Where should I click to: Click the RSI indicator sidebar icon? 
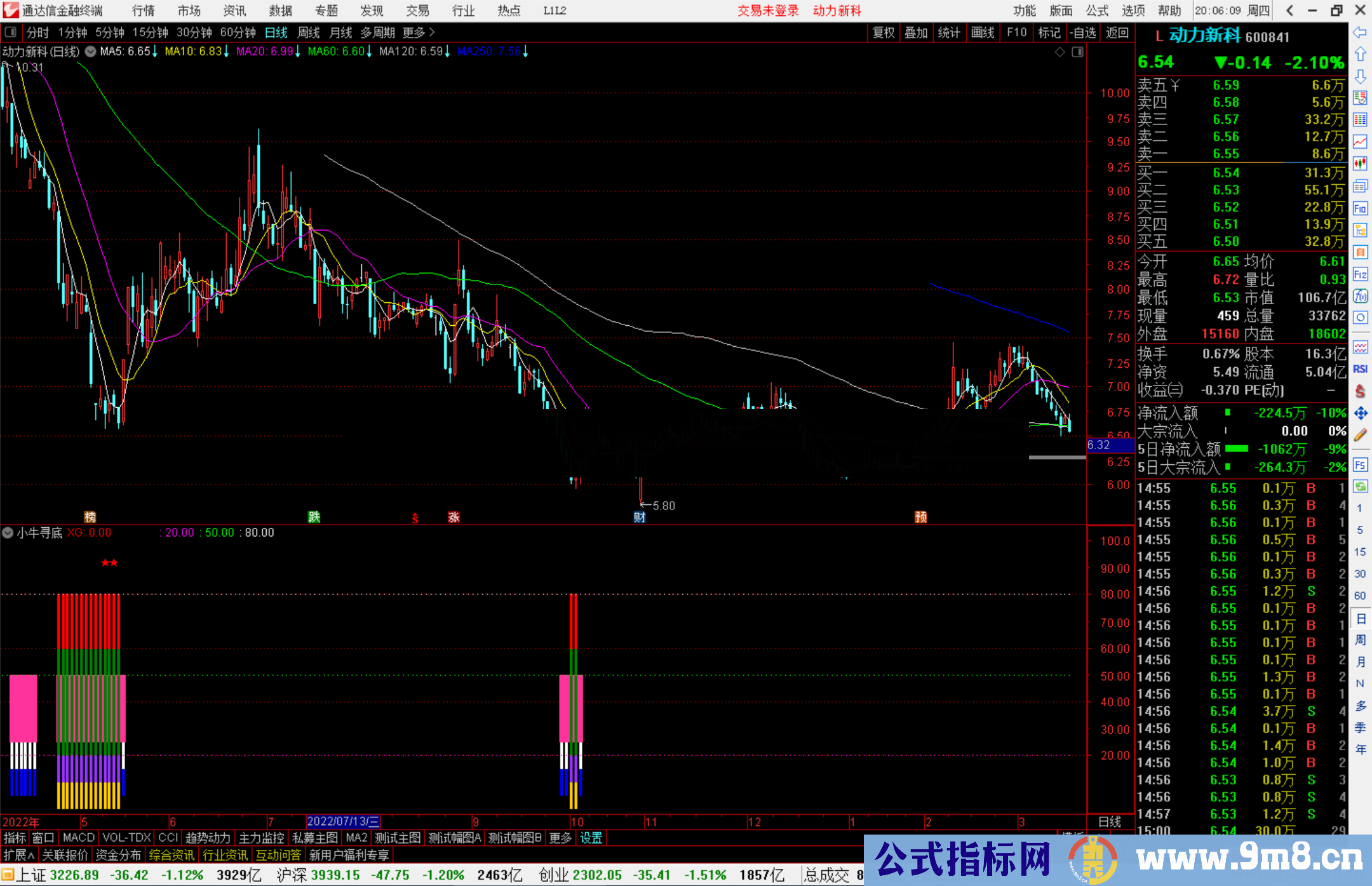1360,369
